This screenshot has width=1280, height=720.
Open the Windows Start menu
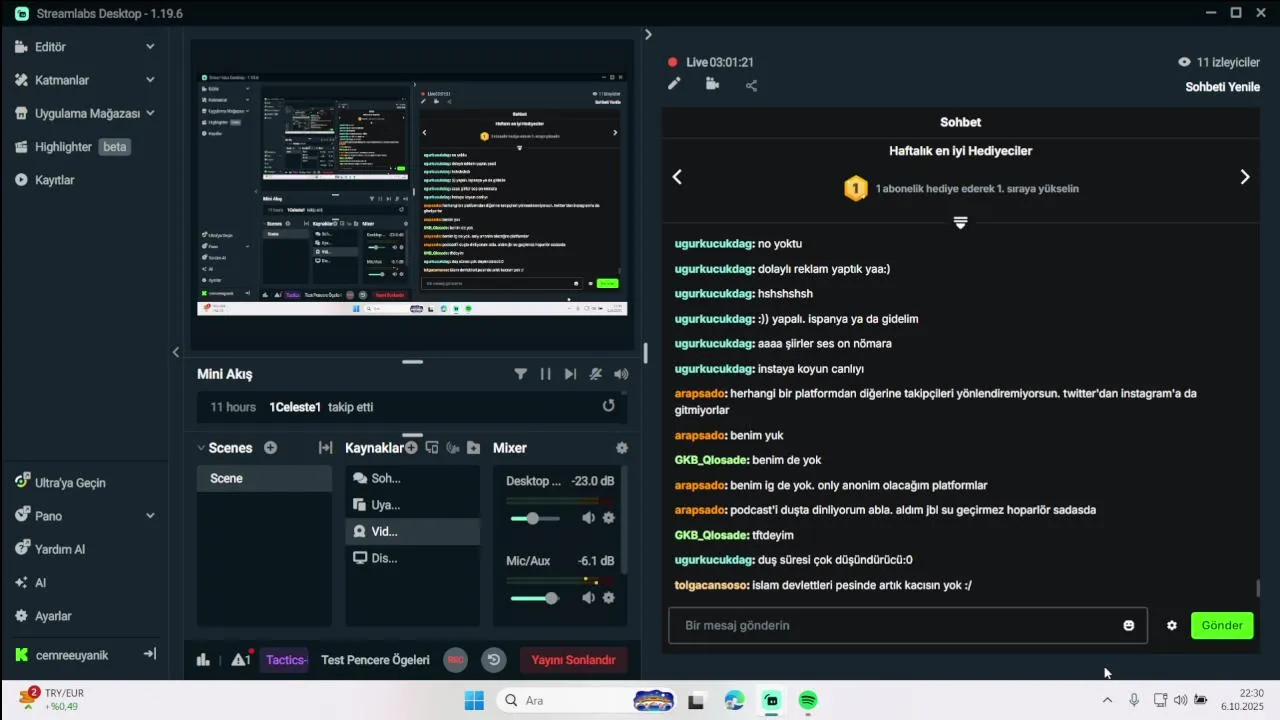coord(474,700)
